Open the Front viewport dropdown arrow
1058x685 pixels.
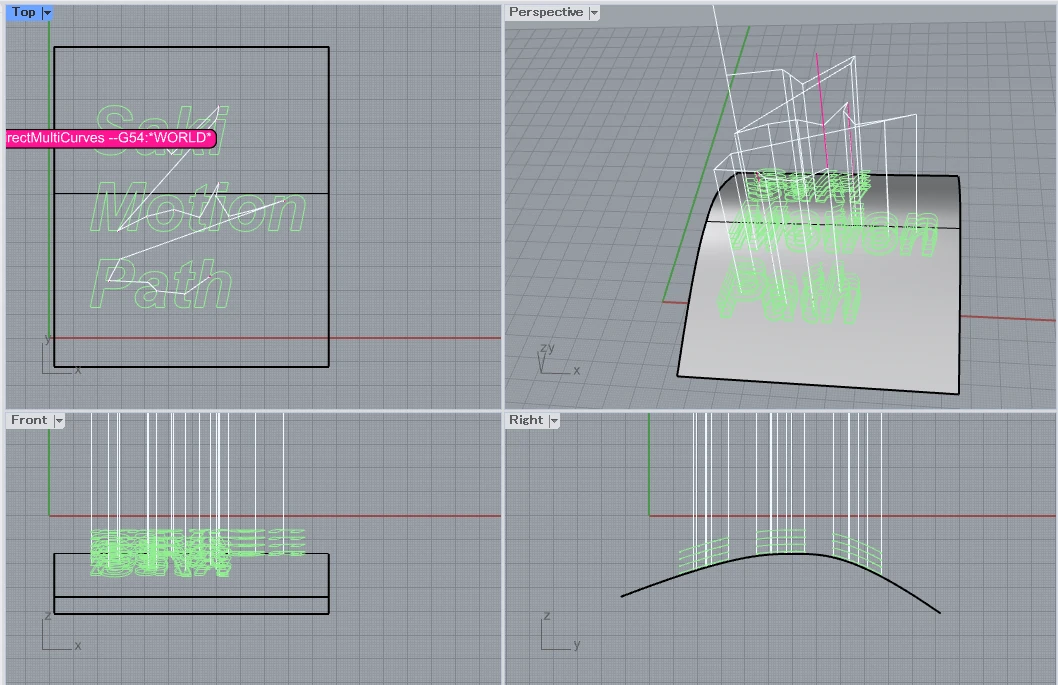pyautogui.click(x=59, y=420)
